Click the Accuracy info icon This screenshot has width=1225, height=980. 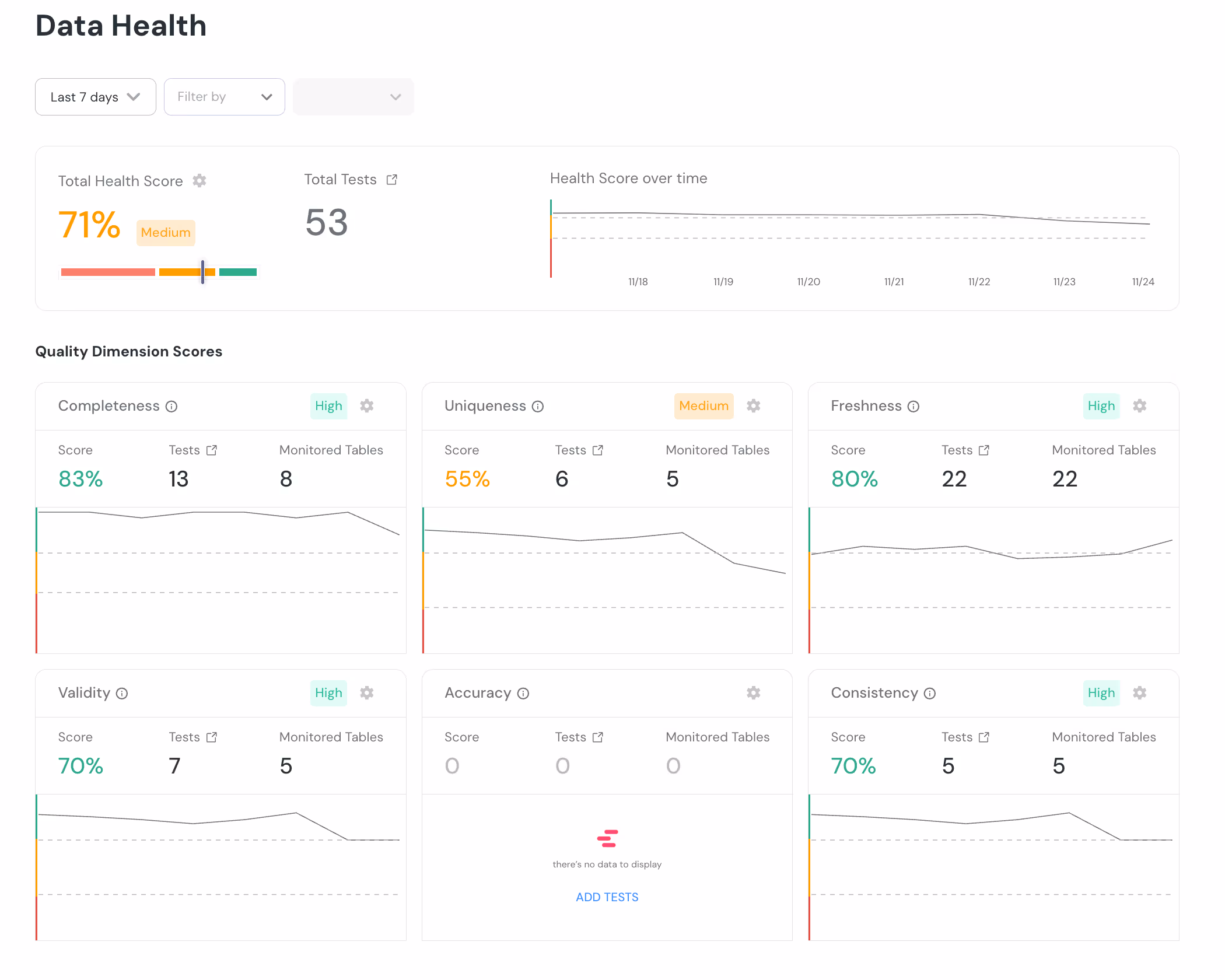coord(523,694)
